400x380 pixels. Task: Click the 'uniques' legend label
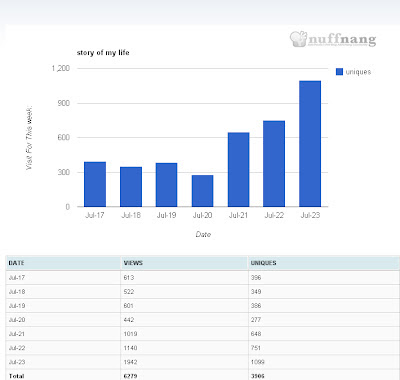point(358,72)
